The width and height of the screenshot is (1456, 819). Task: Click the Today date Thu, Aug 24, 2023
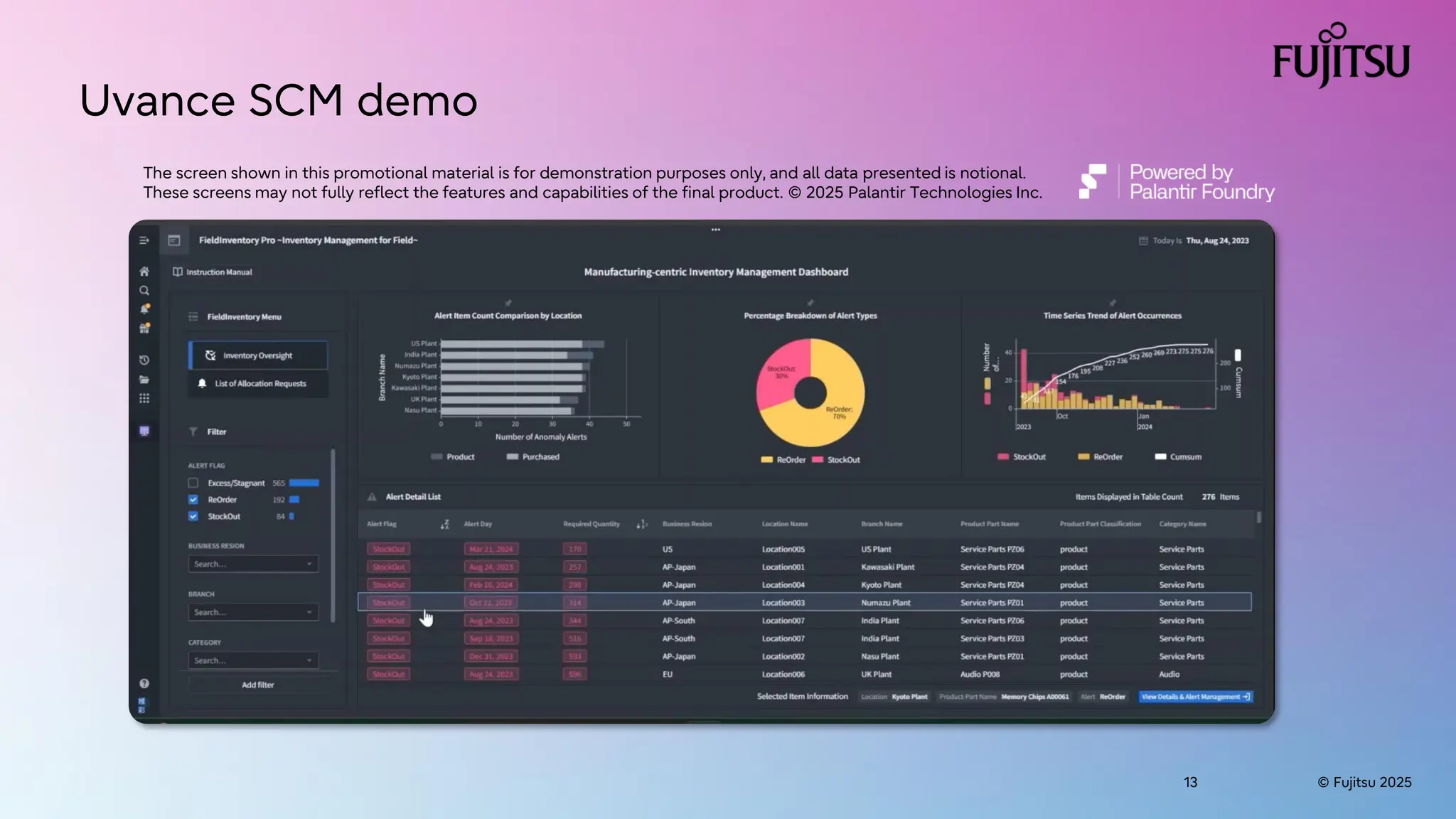[1217, 240]
